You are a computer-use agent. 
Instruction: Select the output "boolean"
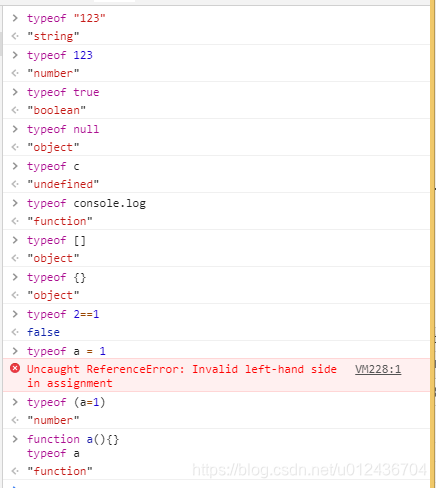pyautogui.click(x=56, y=110)
